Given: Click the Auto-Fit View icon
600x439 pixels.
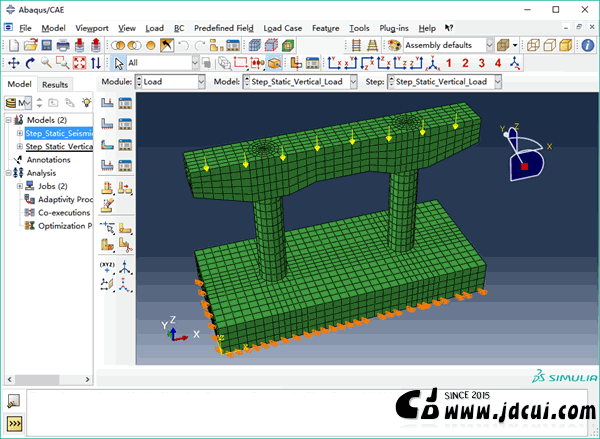Looking at the screenshot, I should (x=80, y=63).
